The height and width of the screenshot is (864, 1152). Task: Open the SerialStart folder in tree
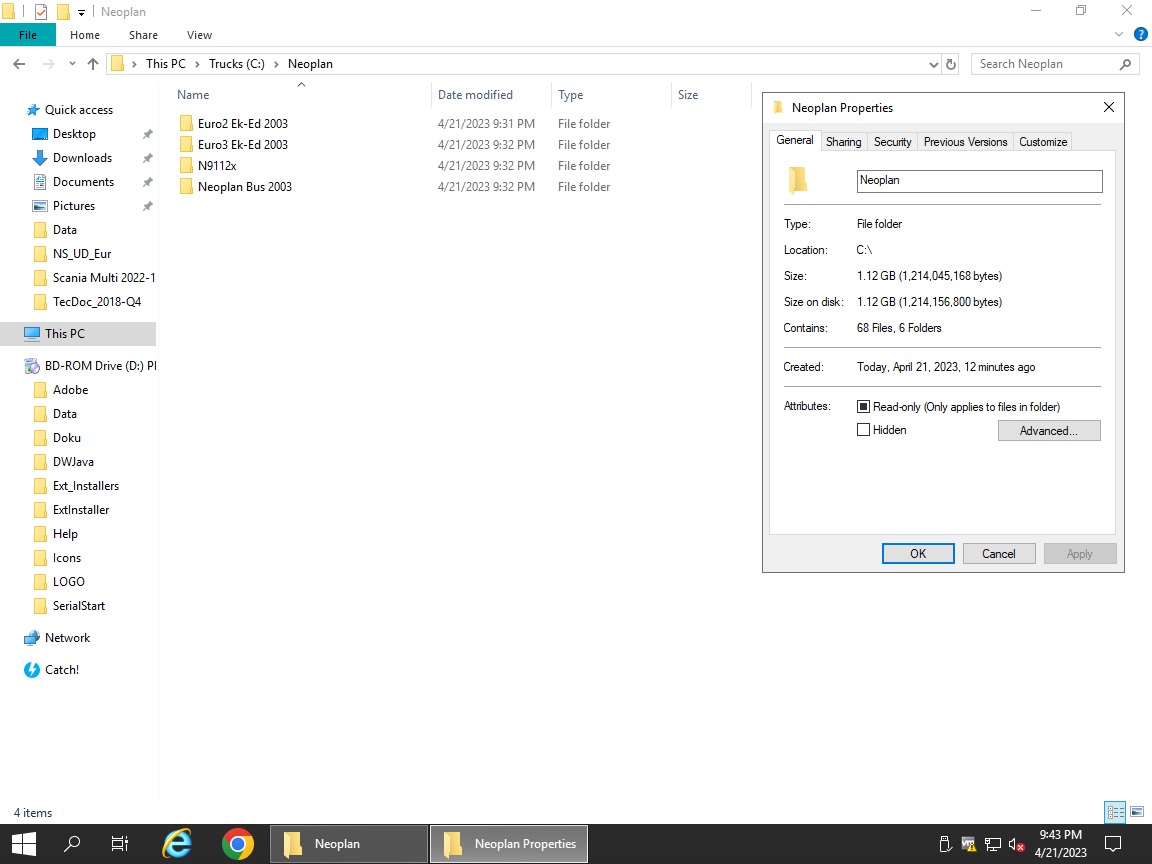79,605
